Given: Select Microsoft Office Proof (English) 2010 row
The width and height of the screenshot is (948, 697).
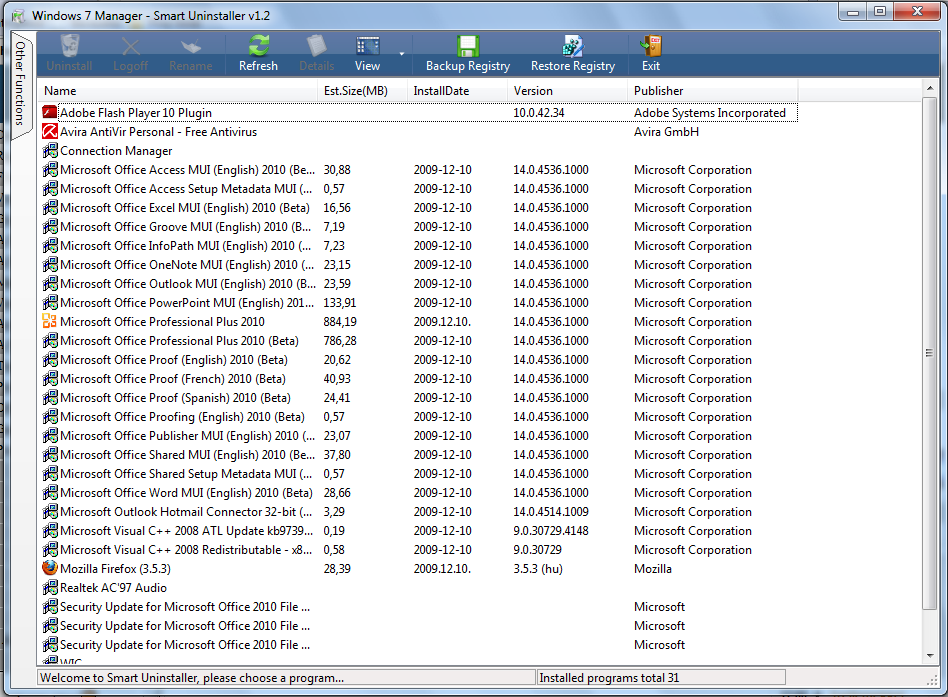Looking at the screenshot, I should point(420,360).
